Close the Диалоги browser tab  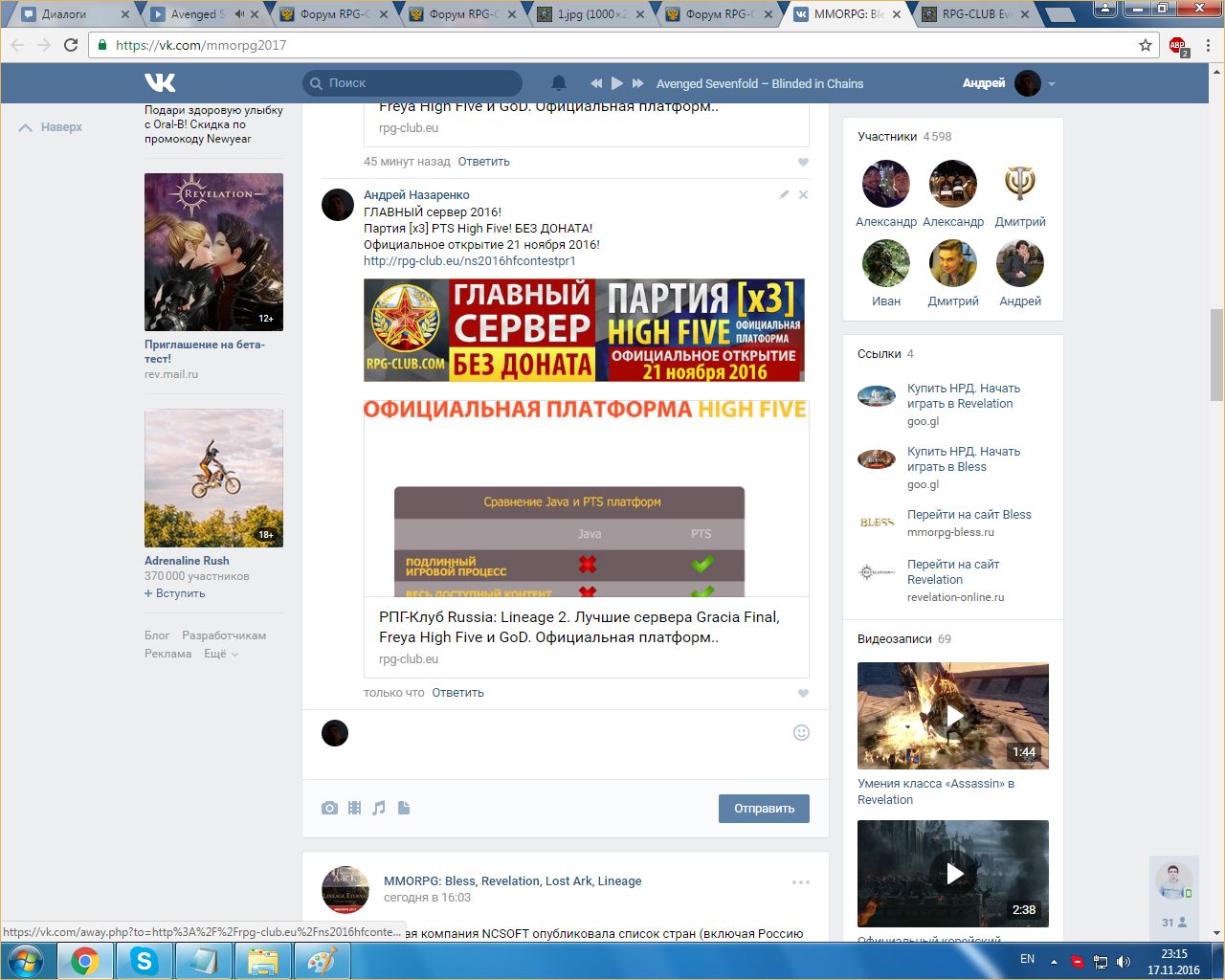tap(125, 14)
